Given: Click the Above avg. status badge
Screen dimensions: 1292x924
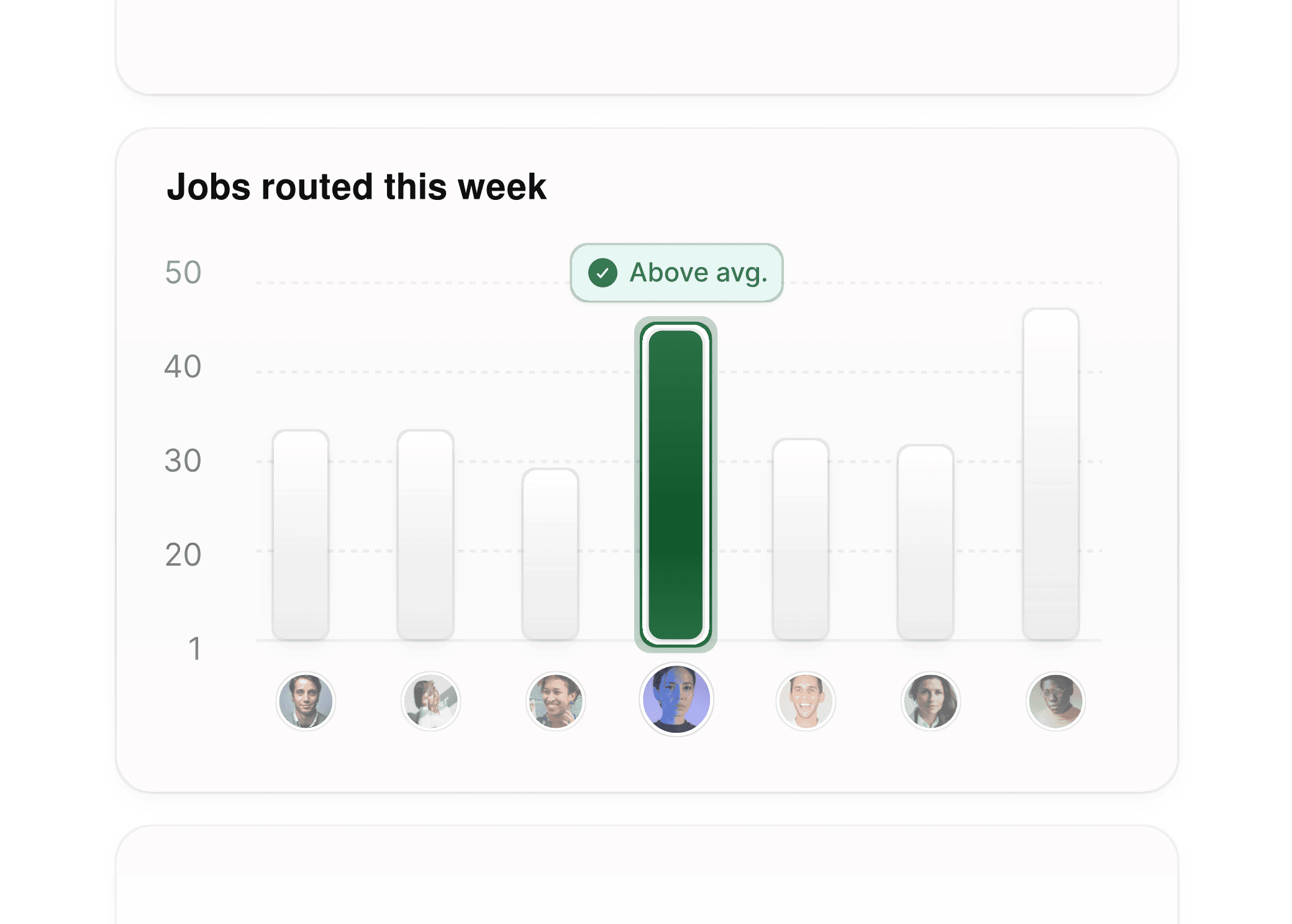Looking at the screenshot, I should click(x=676, y=272).
